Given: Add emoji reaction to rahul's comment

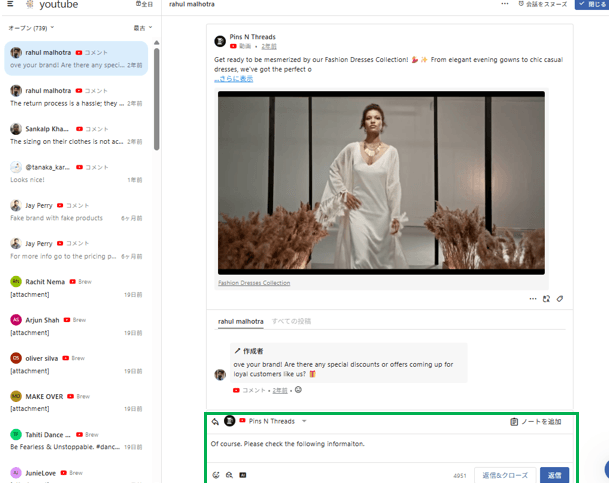Looking at the screenshot, I should 298,389.
